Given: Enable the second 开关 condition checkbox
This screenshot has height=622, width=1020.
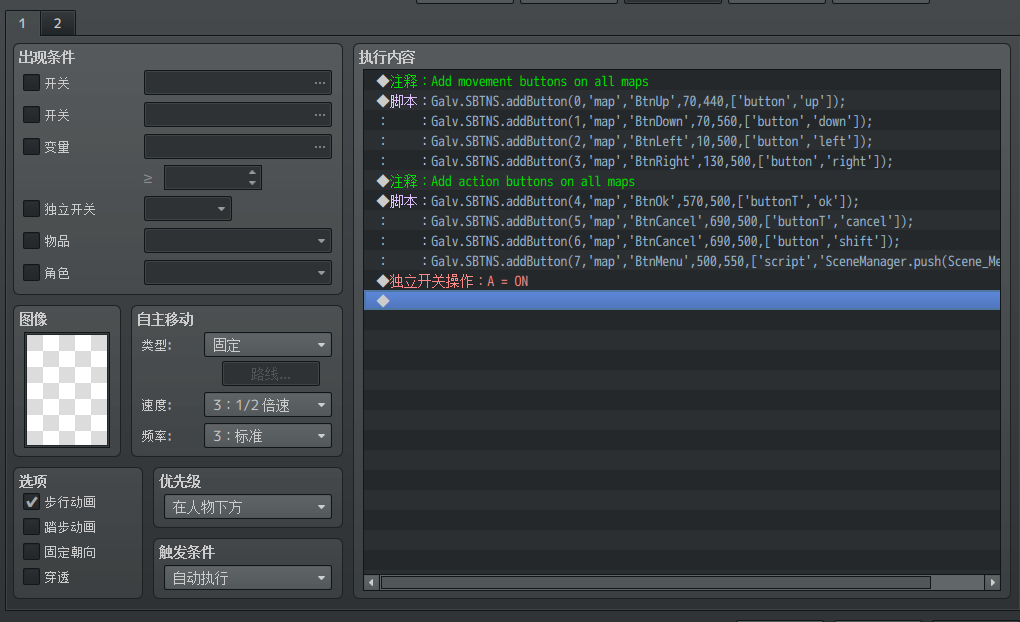Looking at the screenshot, I should pyautogui.click(x=31, y=115).
